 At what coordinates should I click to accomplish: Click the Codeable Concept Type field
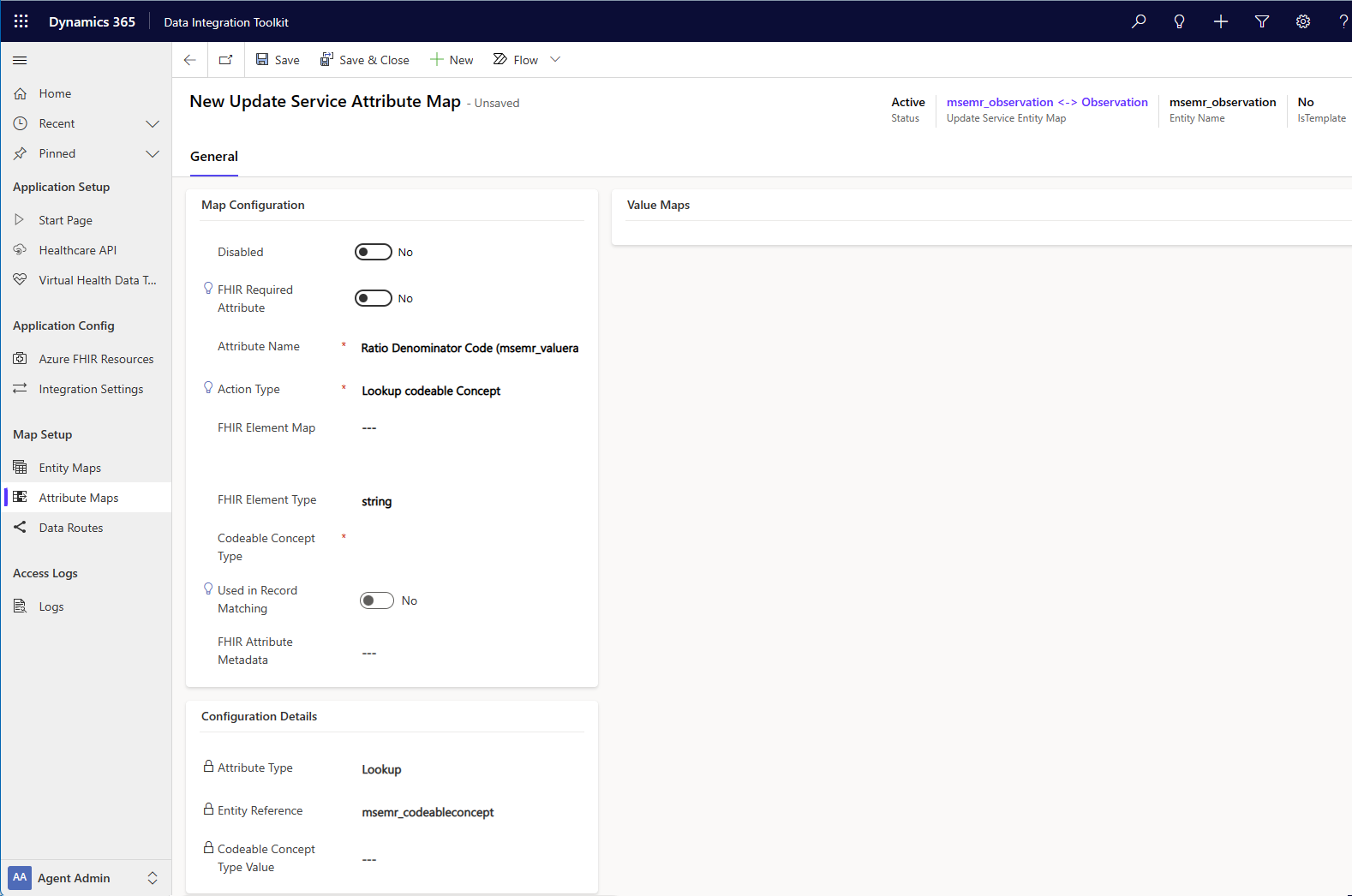[x=470, y=547]
